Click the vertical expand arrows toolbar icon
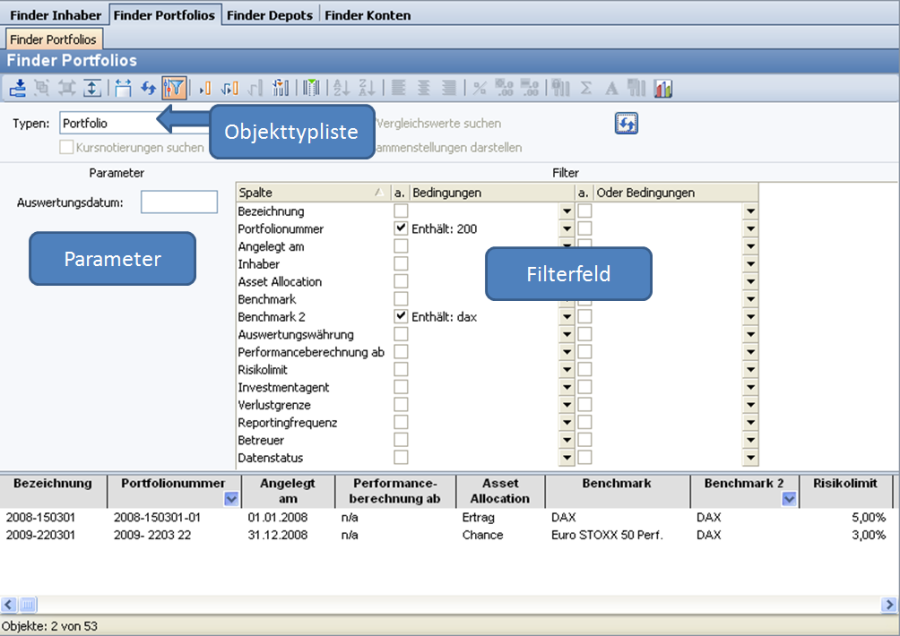Screen dimensions: 900x636 pyautogui.click(x=92, y=88)
